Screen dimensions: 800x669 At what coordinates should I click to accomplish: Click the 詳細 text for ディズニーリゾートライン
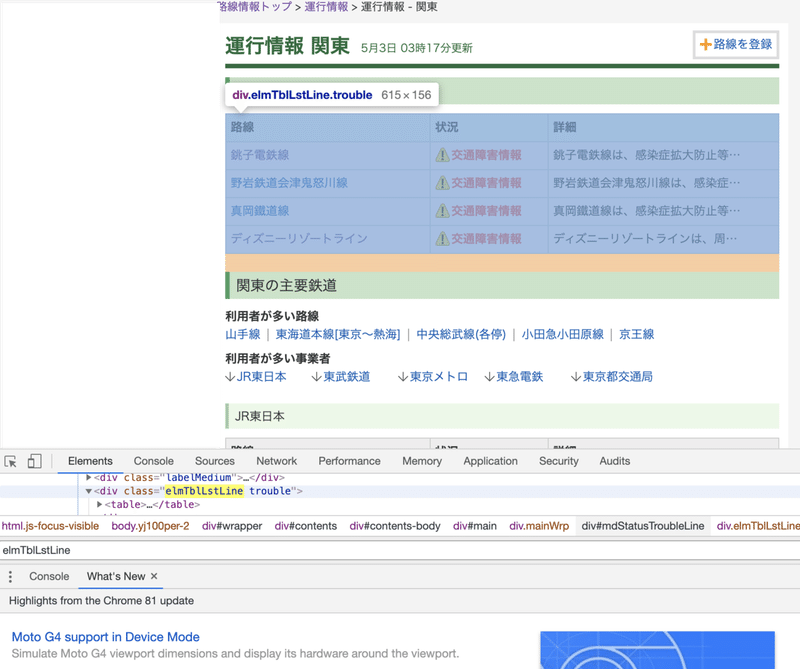click(645, 239)
